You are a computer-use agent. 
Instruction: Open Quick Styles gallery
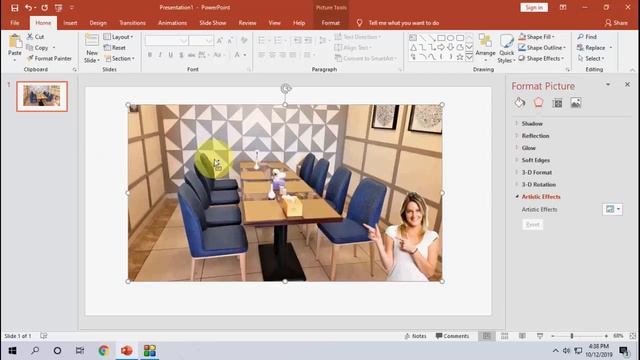507,48
